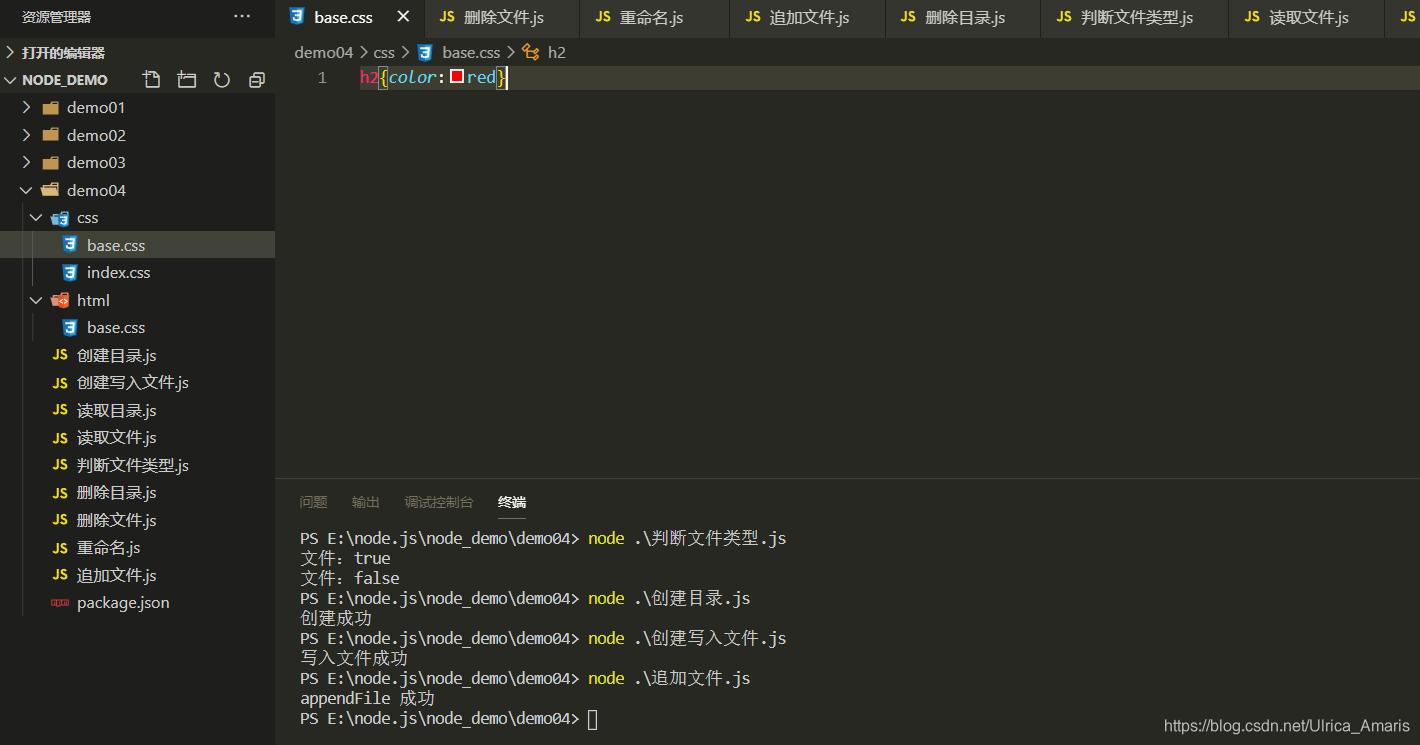Click the html folder icon
The image size is (1420, 745).
click(x=61, y=300)
